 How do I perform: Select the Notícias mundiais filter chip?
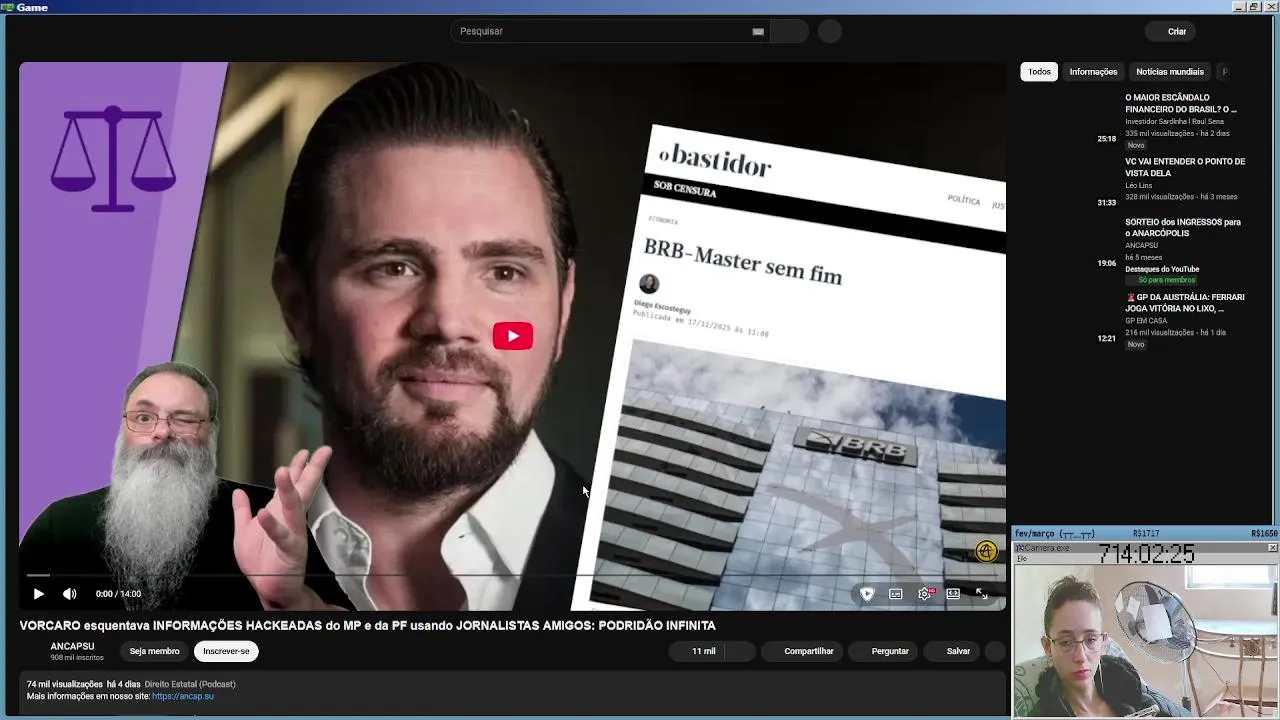[x=1170, y=72]
